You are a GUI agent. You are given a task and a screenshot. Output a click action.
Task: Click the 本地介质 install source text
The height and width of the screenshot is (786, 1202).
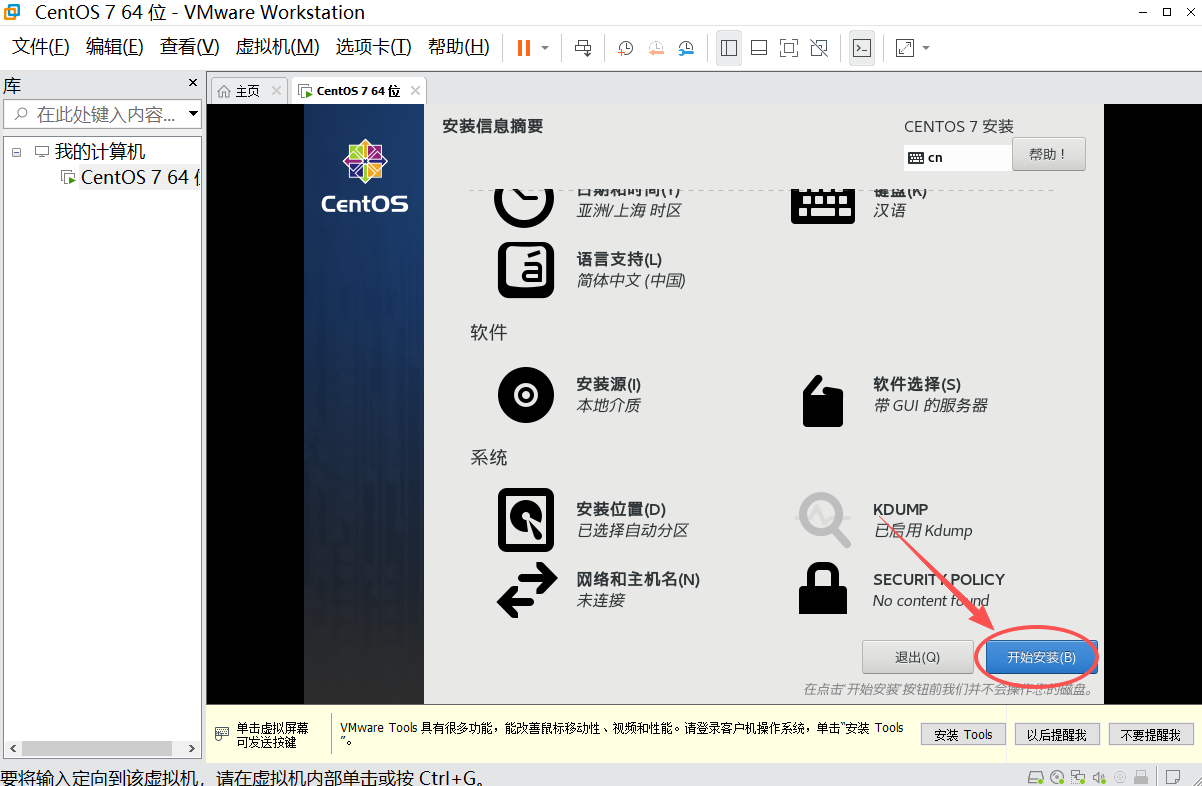tap(608, 405)
